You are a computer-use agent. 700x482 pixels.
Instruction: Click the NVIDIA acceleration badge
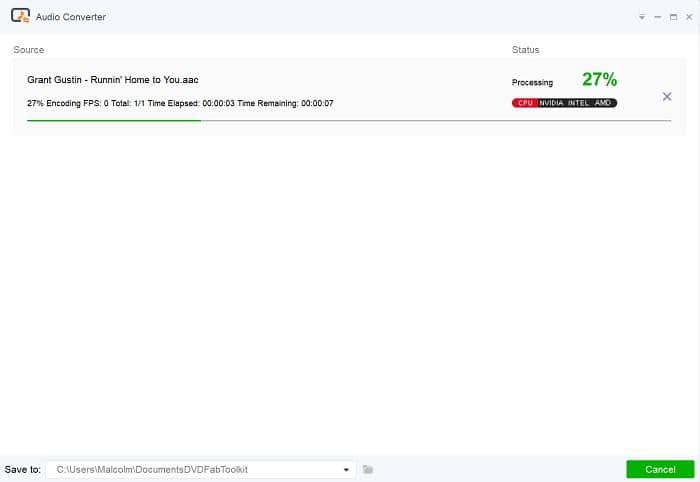tap(551, 103)
